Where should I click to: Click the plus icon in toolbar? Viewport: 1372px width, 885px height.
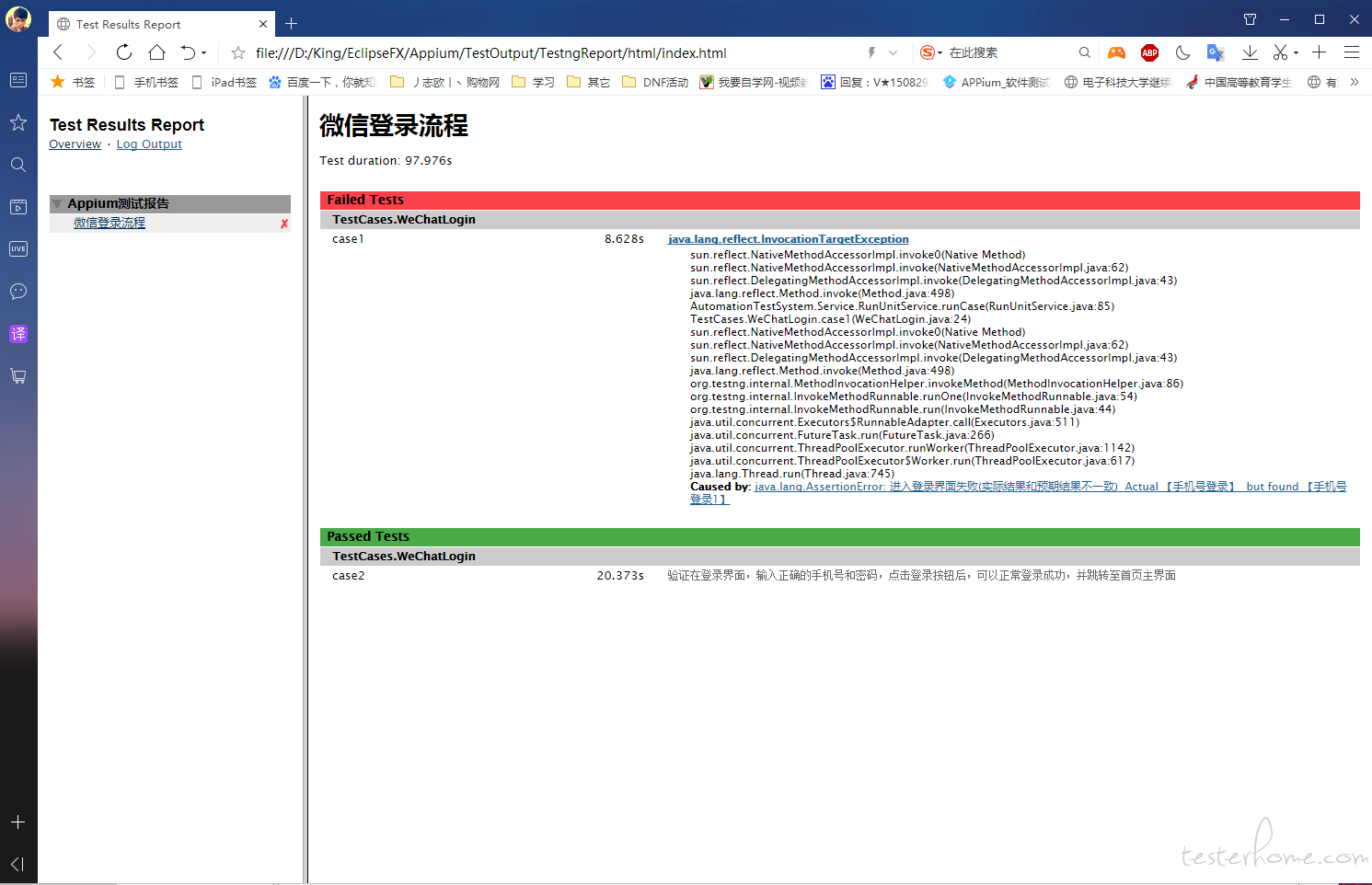(1319, 52)
